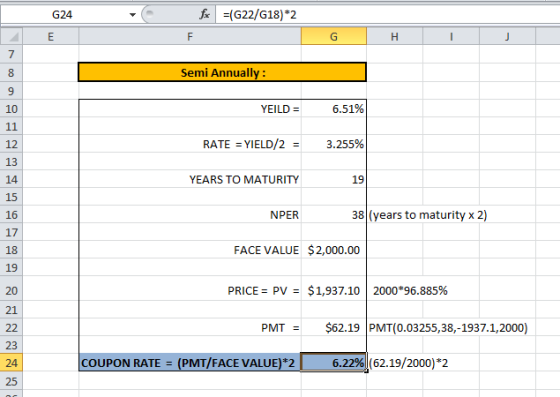Select row 24 header
This screenshot has height=397, width=560.
(x=11, y=363)
